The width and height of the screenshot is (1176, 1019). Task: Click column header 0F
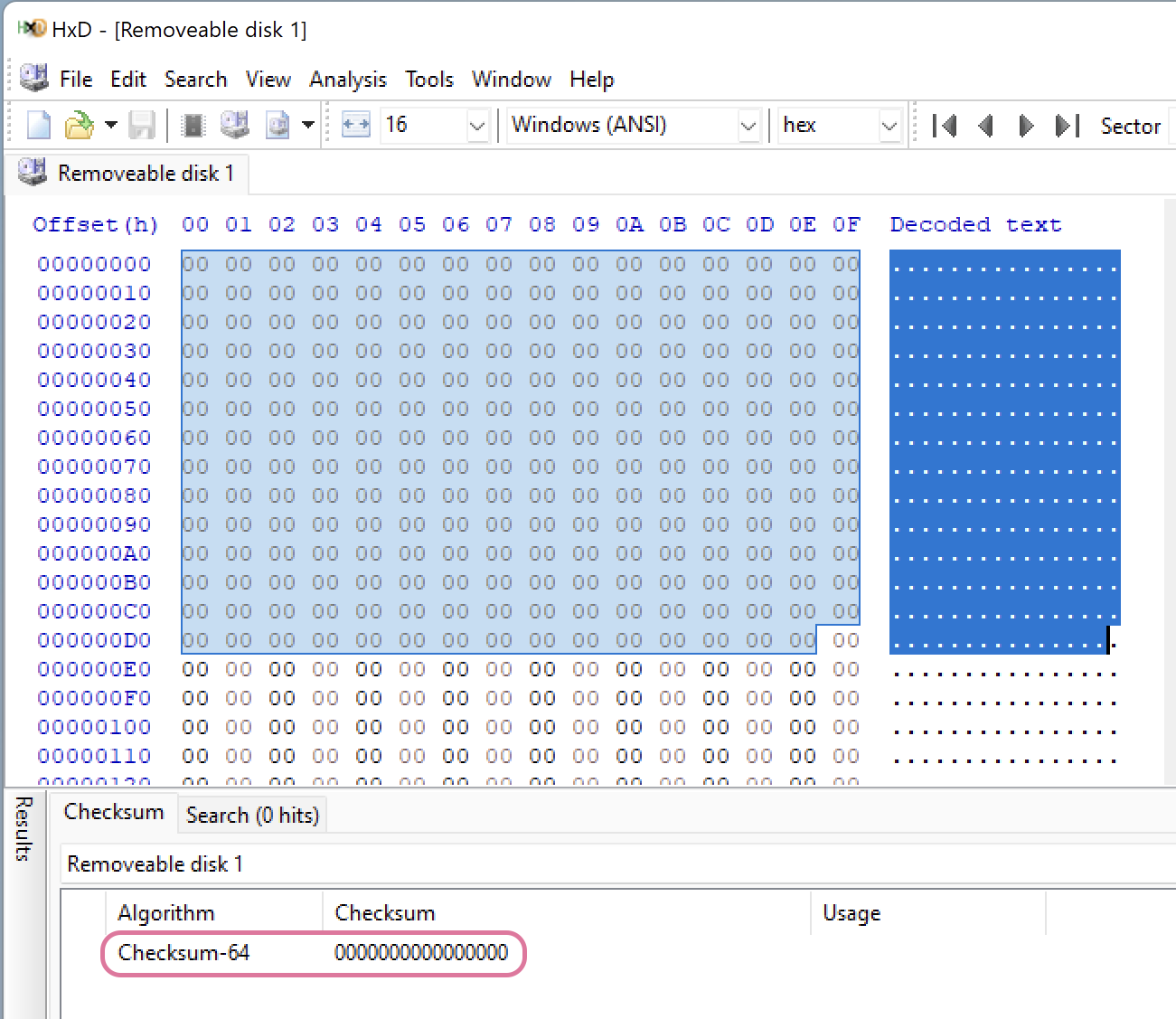(x=846, y=224)
